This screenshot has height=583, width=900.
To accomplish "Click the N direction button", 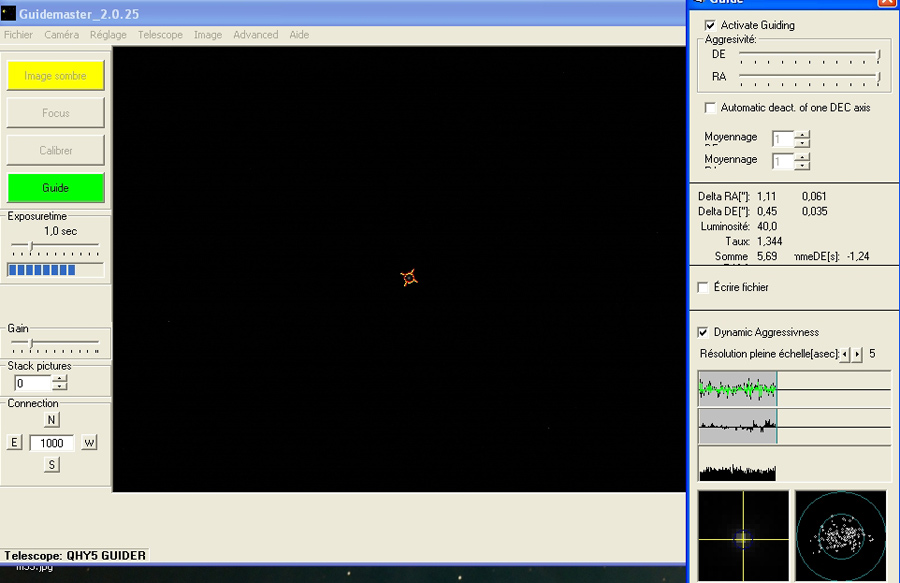I will click(x=51, y=419).
